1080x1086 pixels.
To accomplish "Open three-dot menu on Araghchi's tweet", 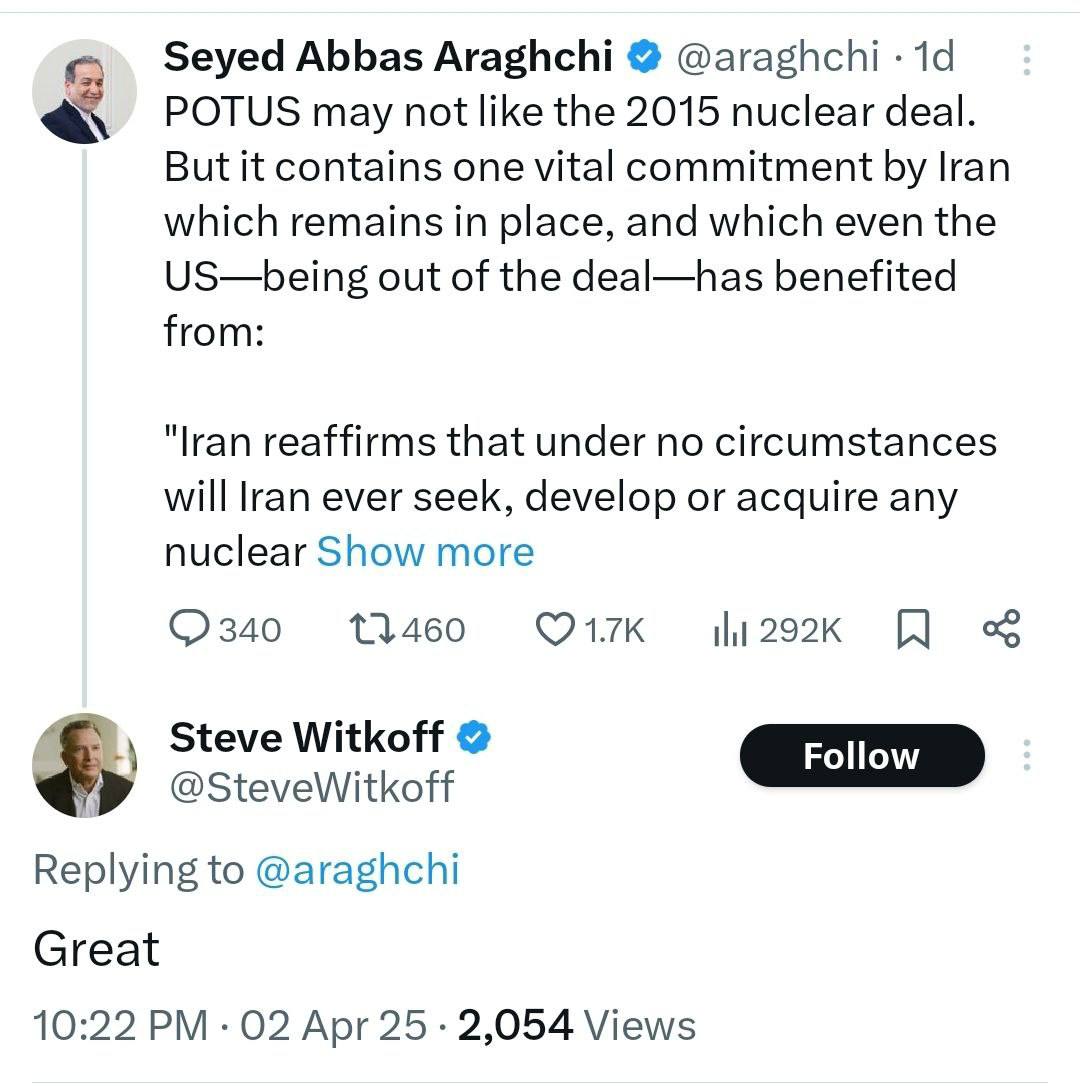I will coord(1026,60).
